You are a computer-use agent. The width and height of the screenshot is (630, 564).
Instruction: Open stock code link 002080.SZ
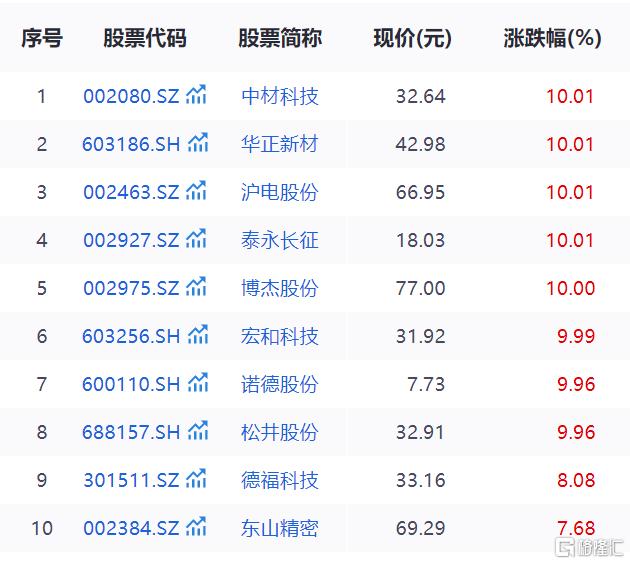pos(131,97)
